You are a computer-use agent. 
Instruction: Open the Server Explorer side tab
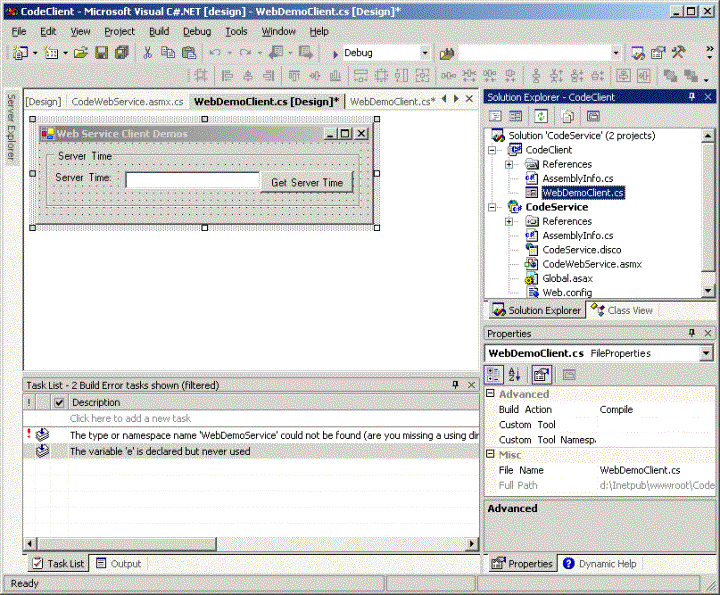(11, 127)
